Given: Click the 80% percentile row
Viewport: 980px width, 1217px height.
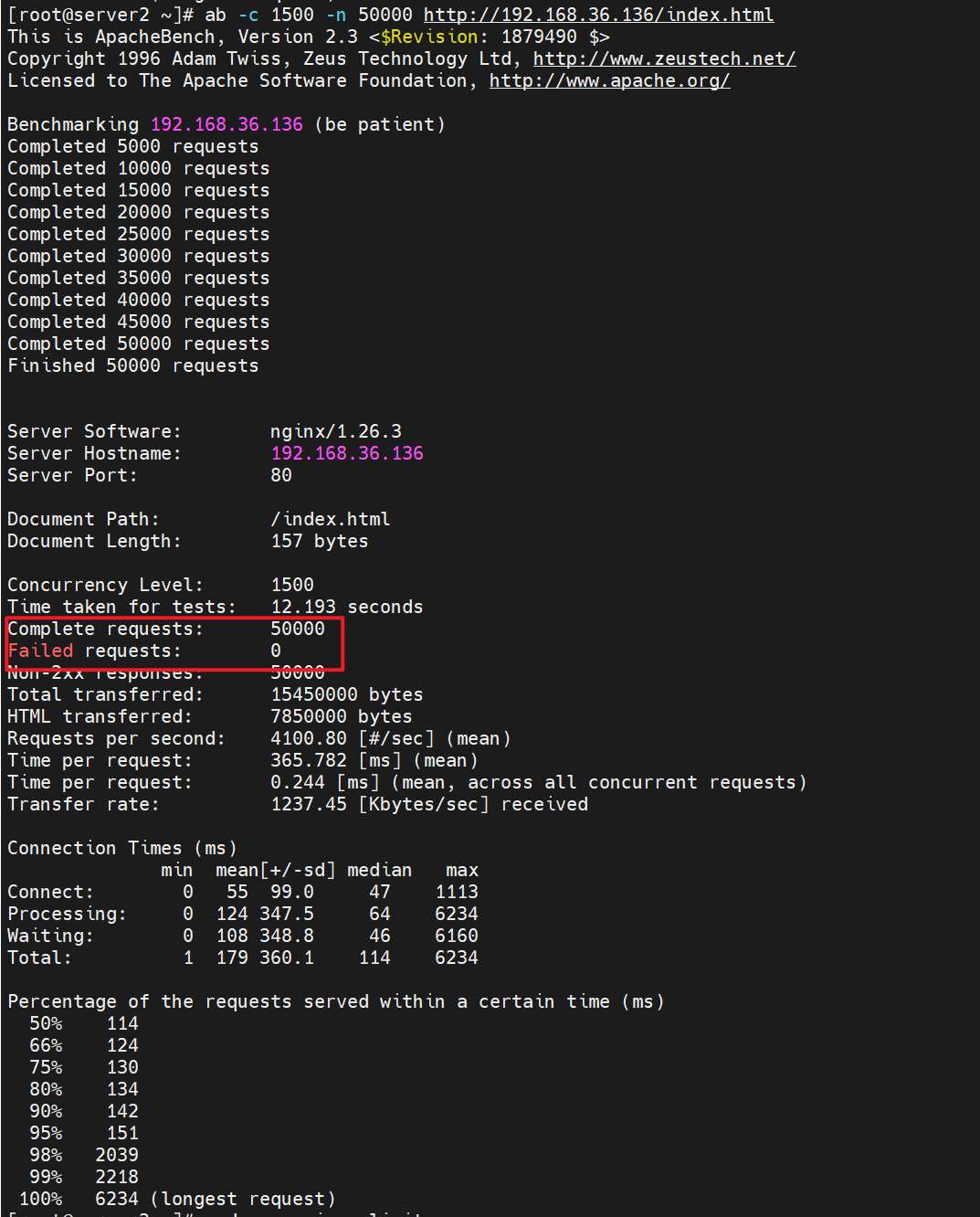Looking at the screenshot, I should pos(84,1089).
